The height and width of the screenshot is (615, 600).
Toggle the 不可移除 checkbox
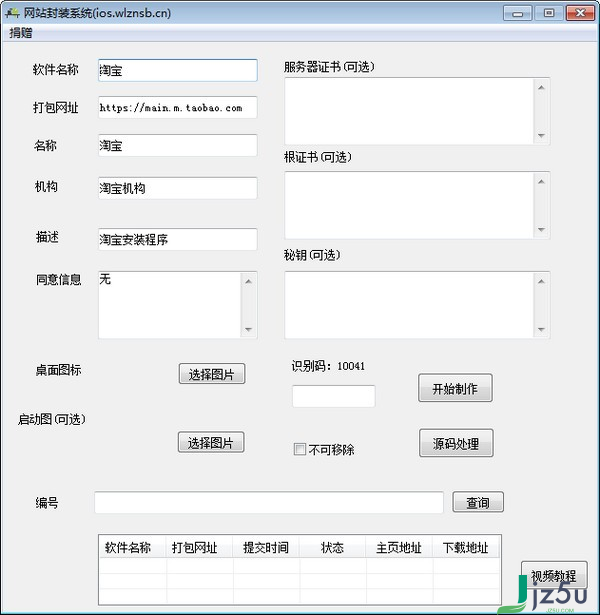click(x=300, y=449)
